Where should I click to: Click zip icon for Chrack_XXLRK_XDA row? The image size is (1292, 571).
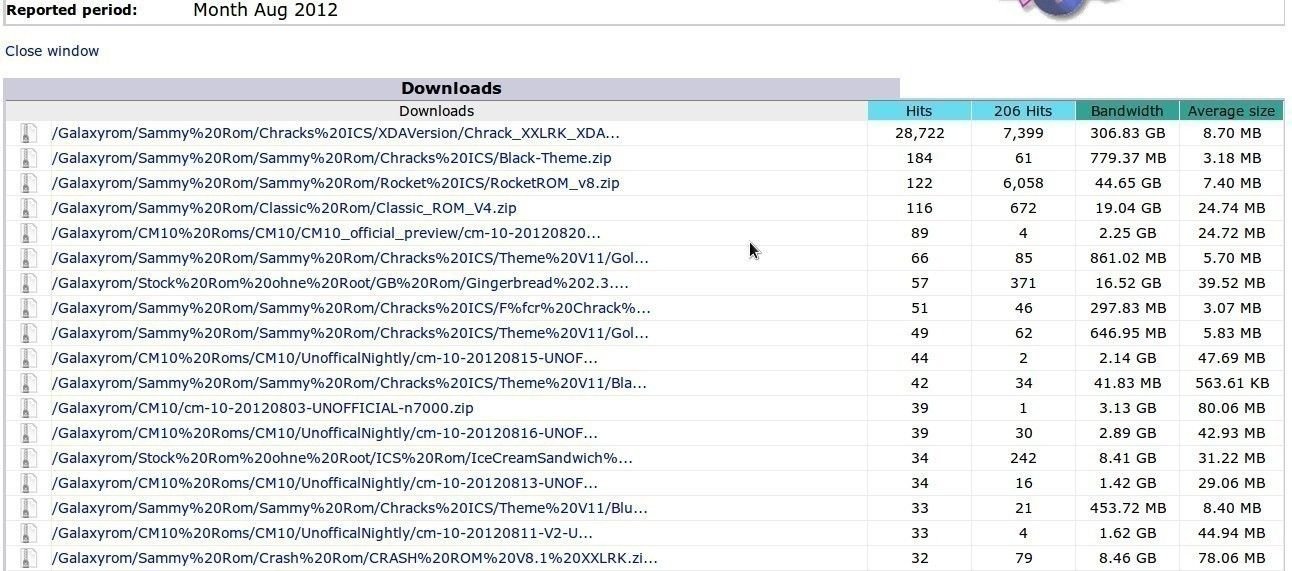coord(28,133)
